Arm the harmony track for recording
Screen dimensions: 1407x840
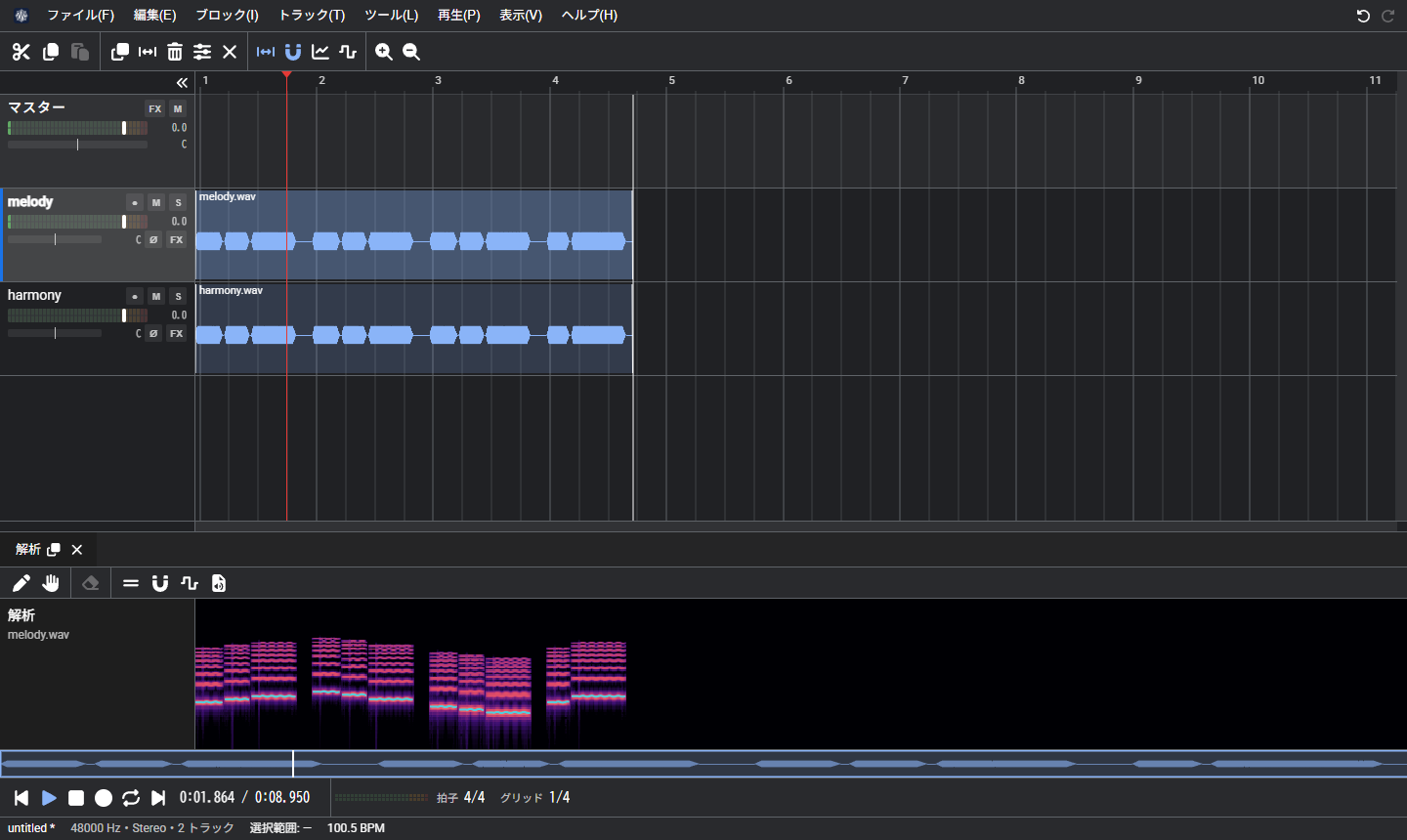click(135, 296)
